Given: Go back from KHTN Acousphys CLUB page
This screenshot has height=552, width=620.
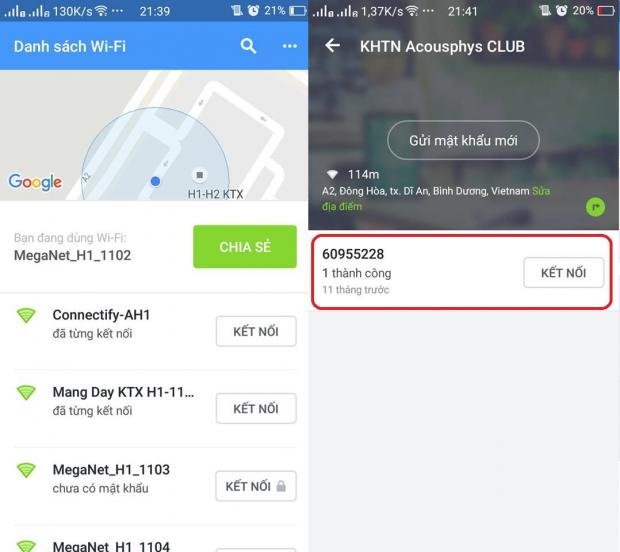Looking at the screenshot, I should (x=333, y=45).
